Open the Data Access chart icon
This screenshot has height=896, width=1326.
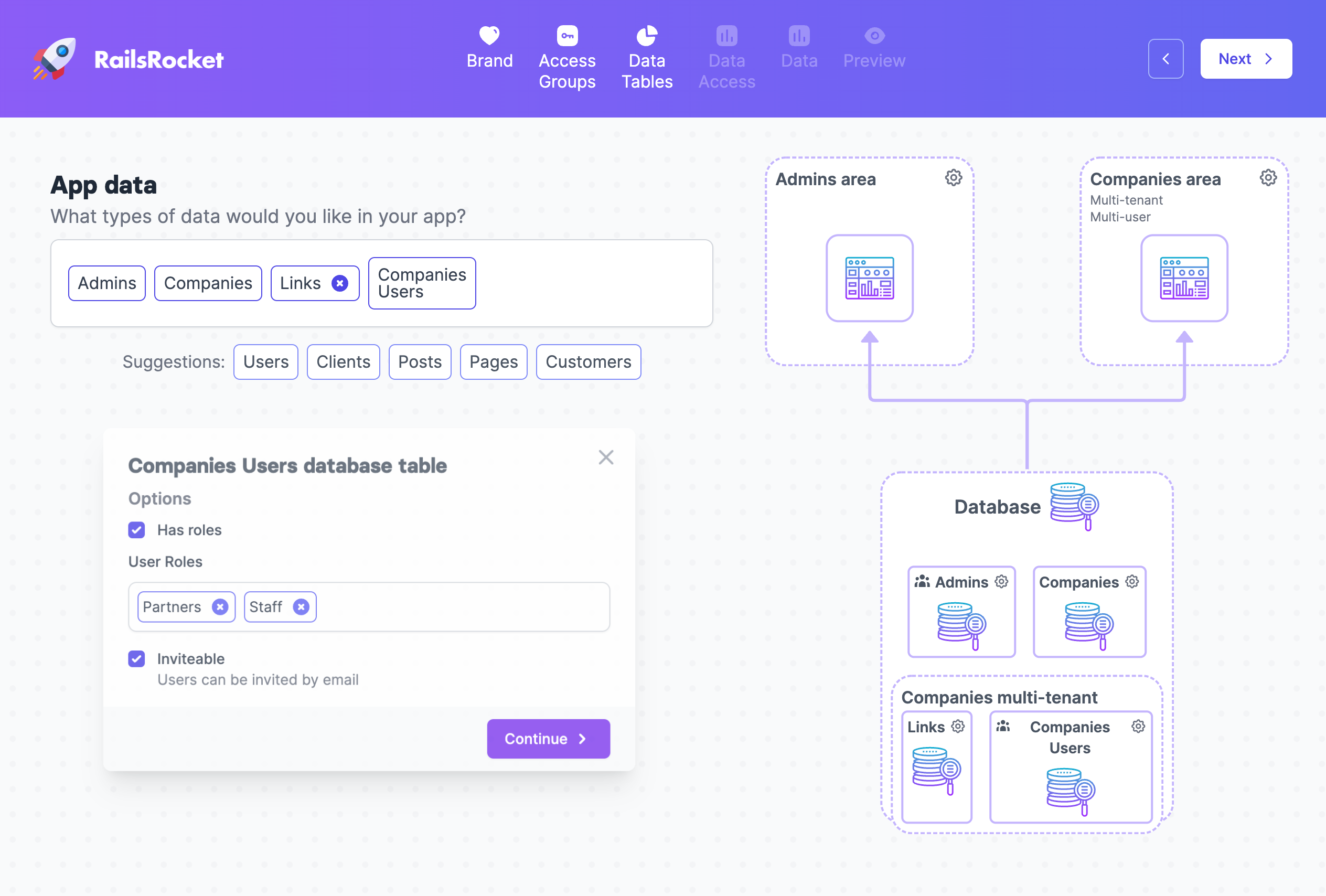point(727,35)
